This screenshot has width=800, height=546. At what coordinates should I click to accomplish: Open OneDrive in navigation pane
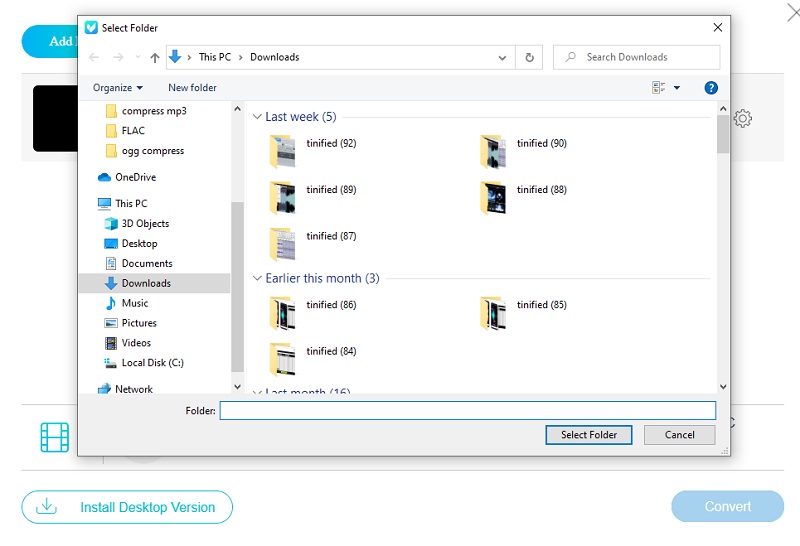[x=135, y=177]
